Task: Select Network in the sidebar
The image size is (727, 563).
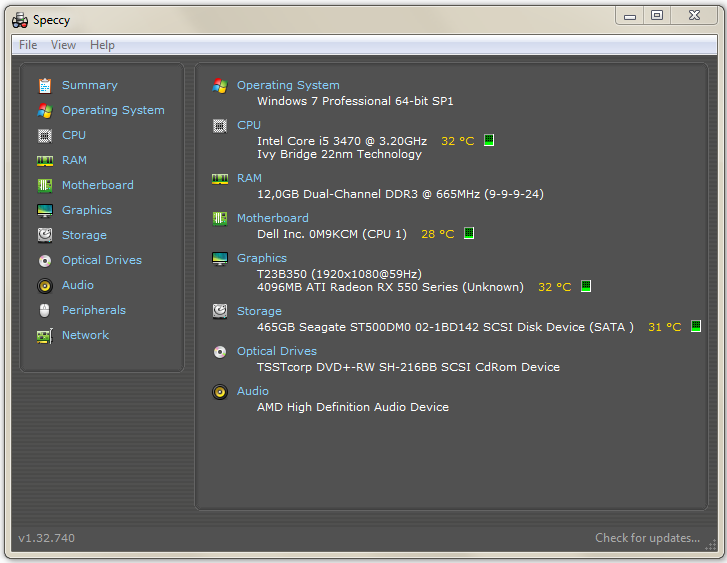Action: click(85, 335)
